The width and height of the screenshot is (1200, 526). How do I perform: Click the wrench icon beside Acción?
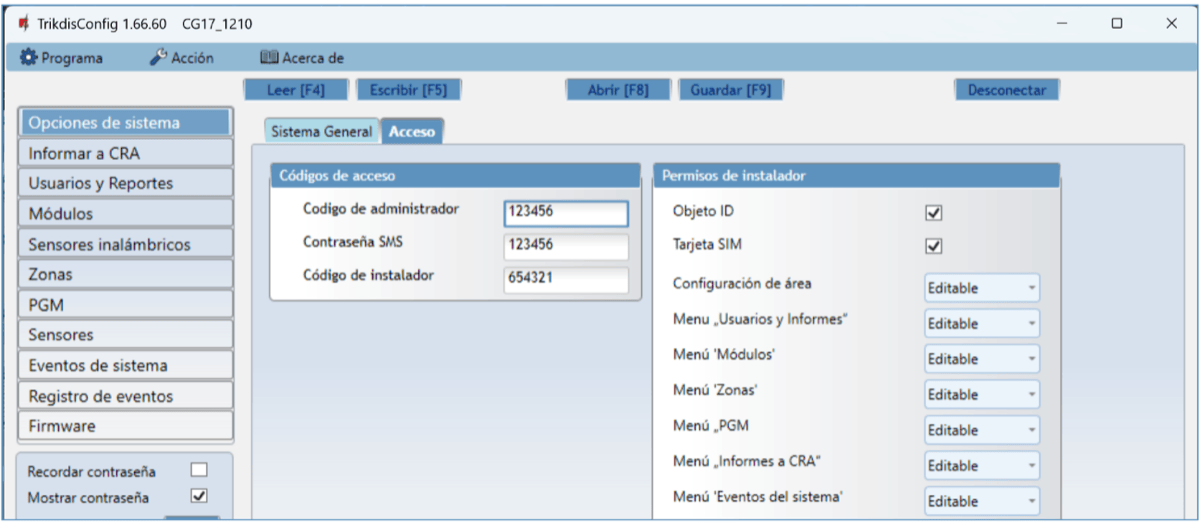coord(158,58)
